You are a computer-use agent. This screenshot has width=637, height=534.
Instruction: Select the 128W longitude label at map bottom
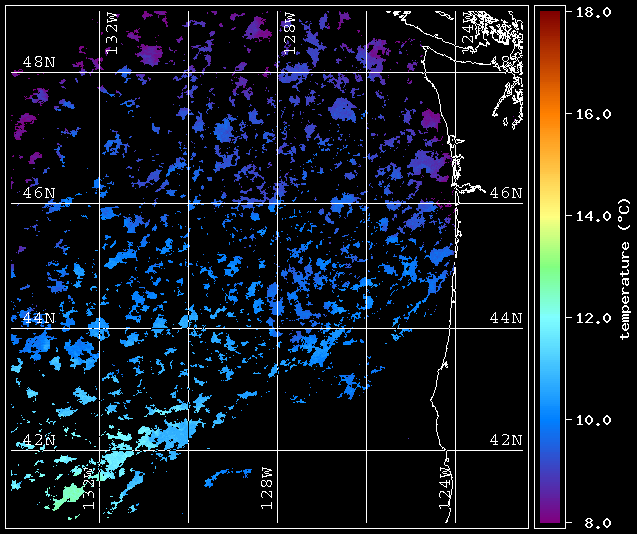pos(267,488)
